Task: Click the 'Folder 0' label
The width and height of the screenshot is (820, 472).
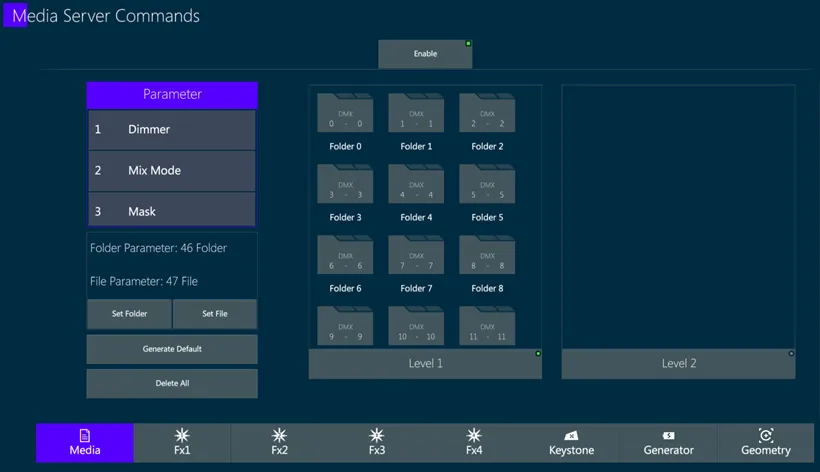Action: point(345,146)
